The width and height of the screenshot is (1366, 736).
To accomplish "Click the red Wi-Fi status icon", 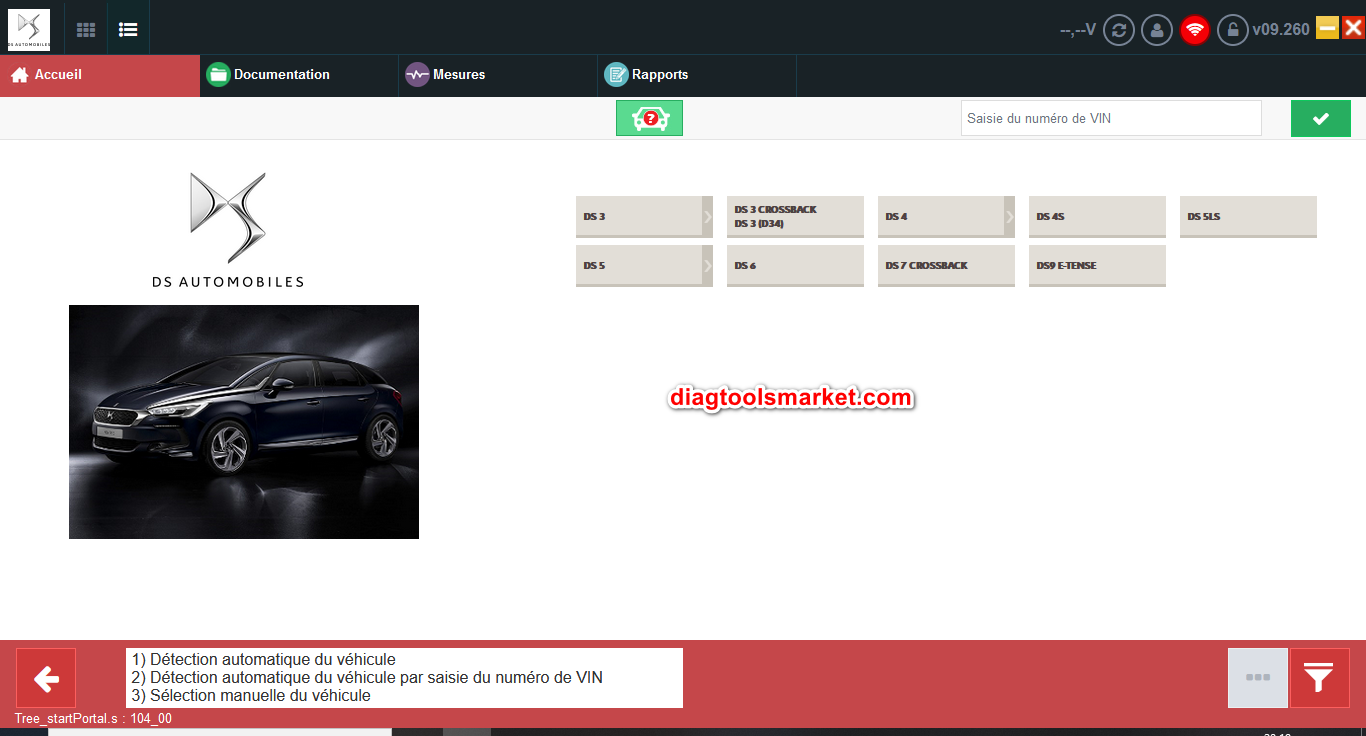I will tap(1195, 30).
